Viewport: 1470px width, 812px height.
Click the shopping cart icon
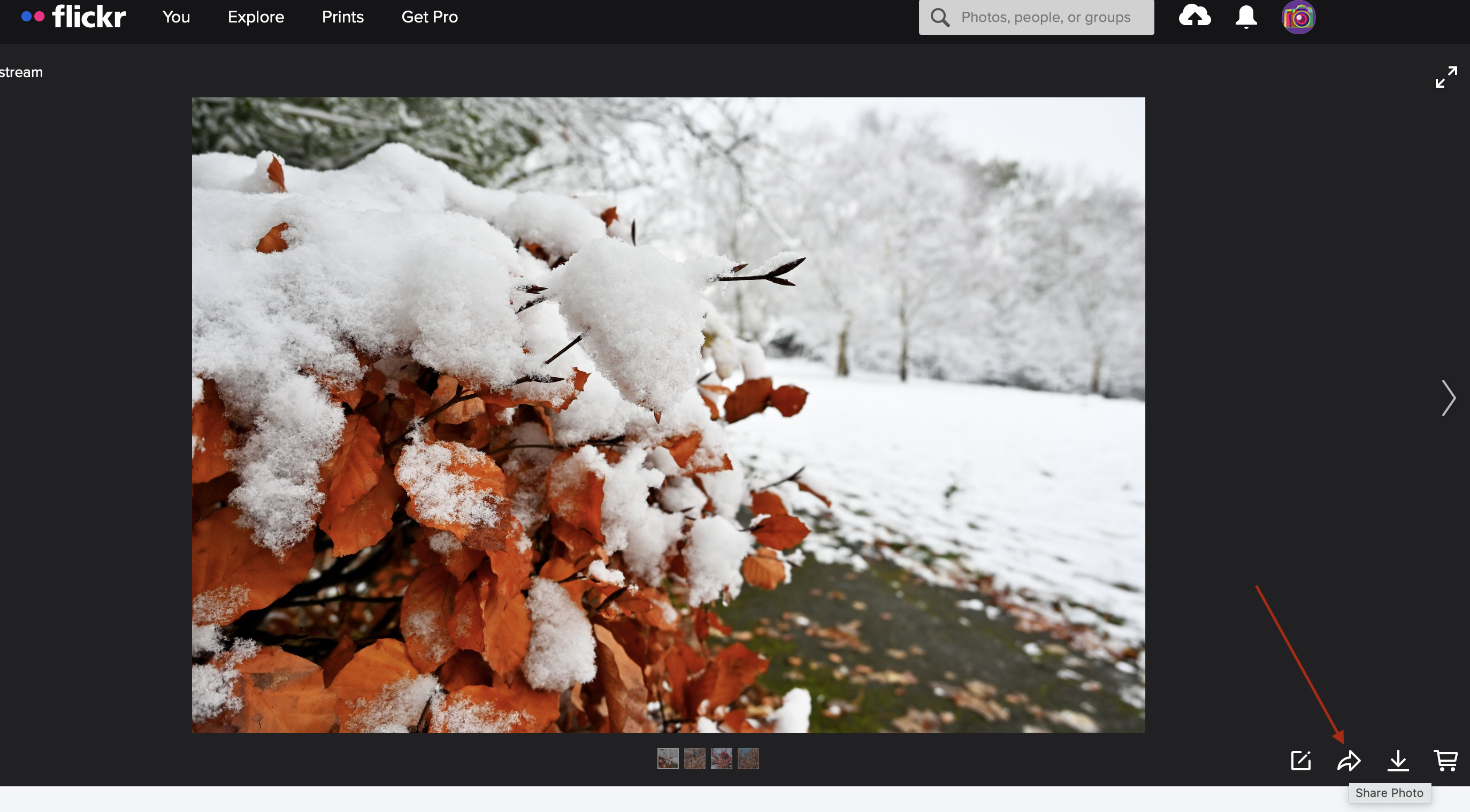click(1446, 761)
